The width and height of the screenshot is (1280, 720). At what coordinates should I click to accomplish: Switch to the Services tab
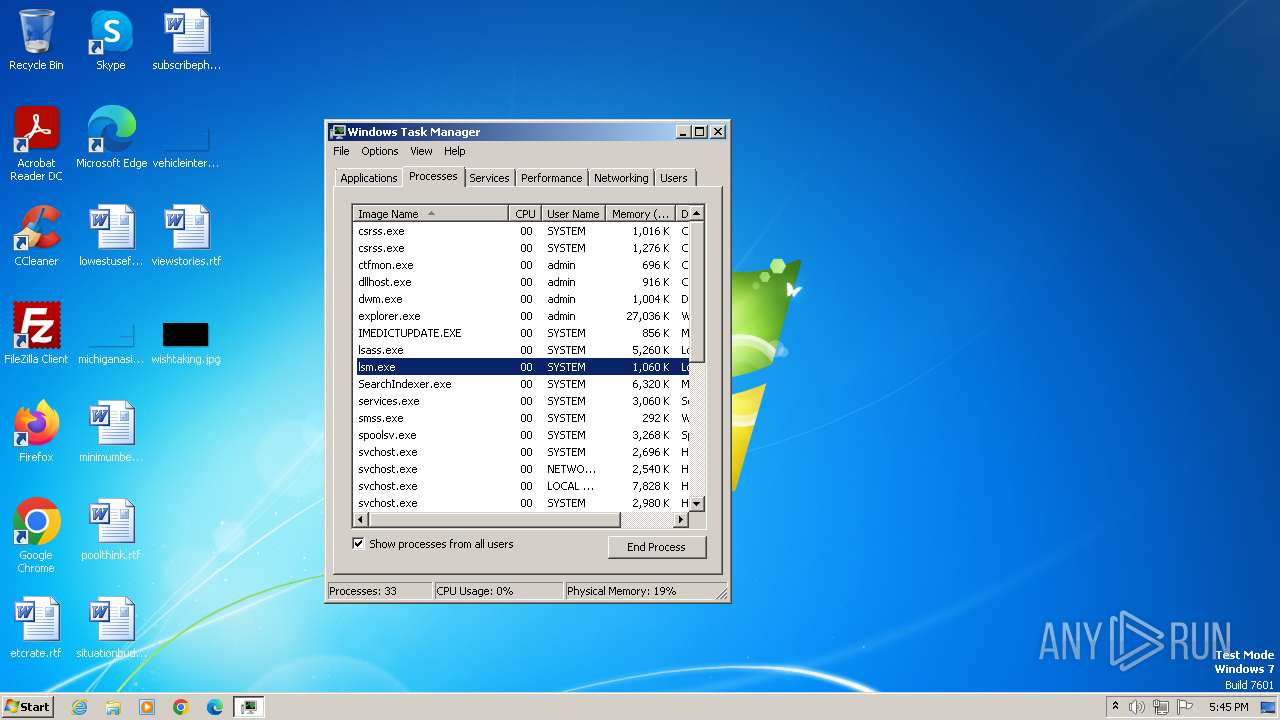[489, 178]
